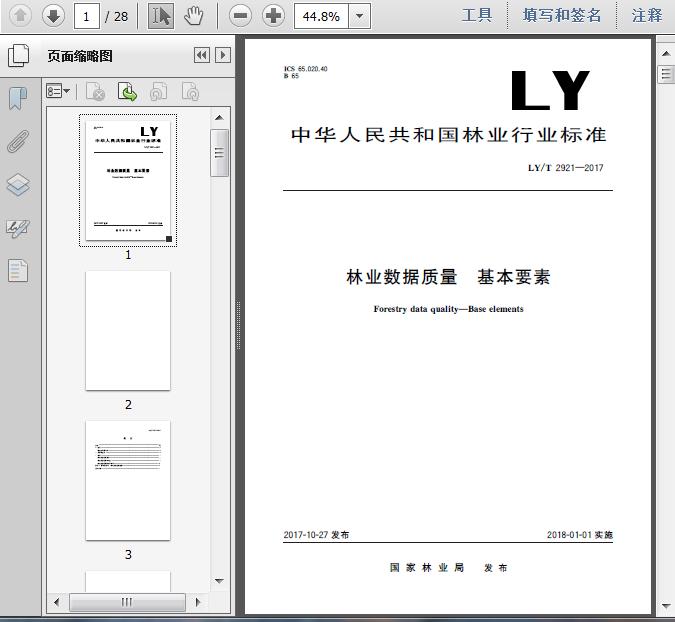Open the 注释 comments pane
The height and width of the screenshot is (622, 675).
(x=647, y=15)
